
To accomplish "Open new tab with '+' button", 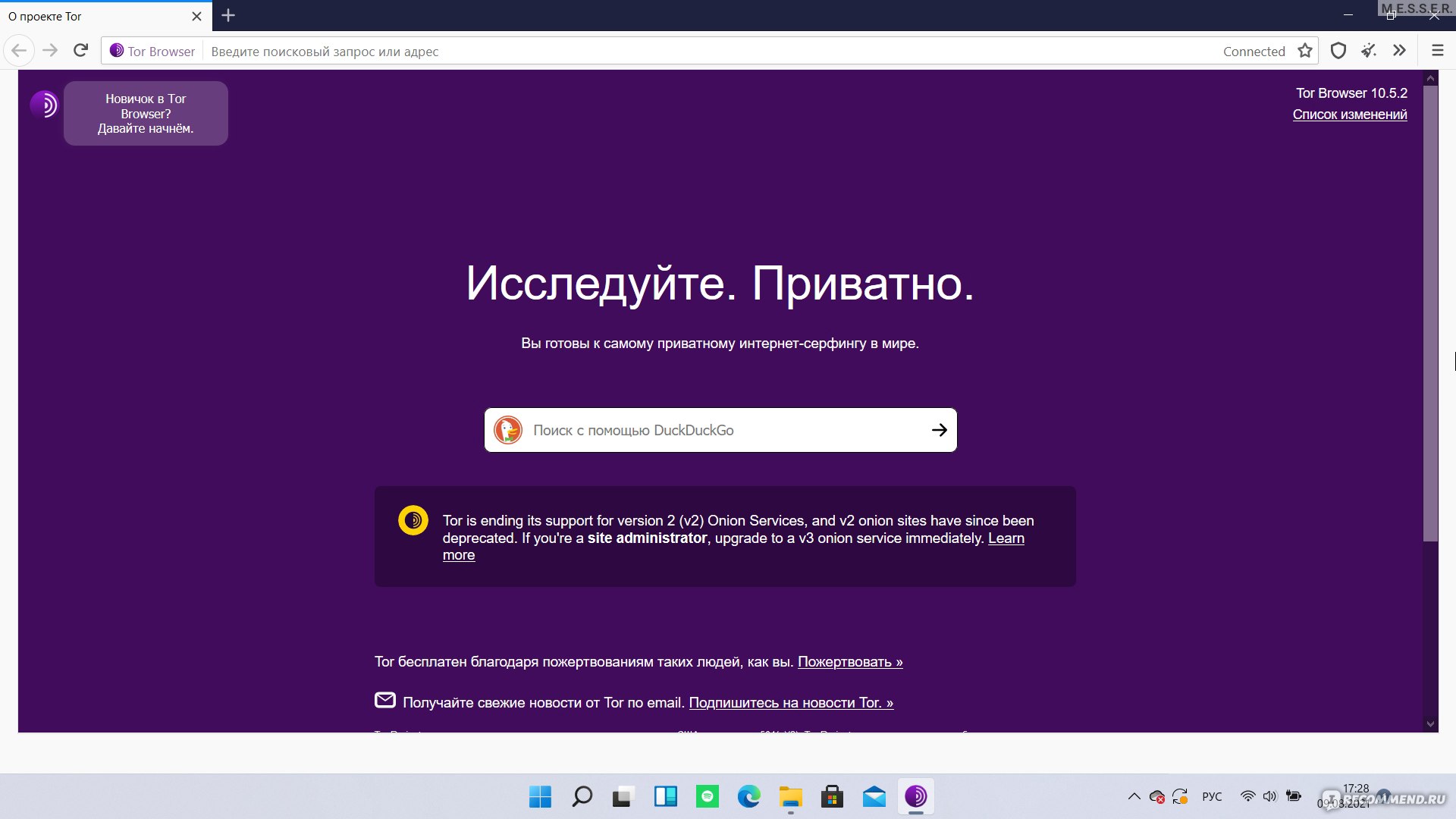I will tap(228, 16).
